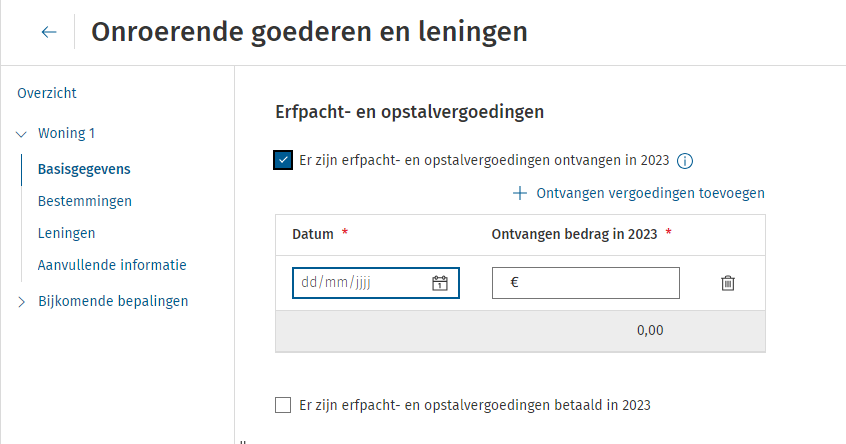Open the calendar date picker icon
Viewport: 846px width, 444px height.
pos(439,283)
